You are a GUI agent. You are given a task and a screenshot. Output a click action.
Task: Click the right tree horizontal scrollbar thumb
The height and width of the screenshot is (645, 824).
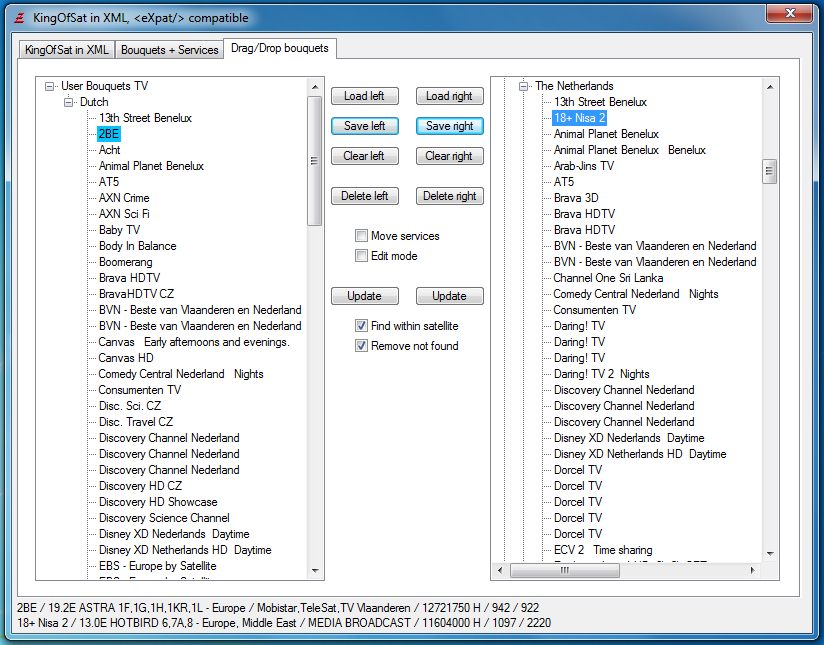click(565, 570)
